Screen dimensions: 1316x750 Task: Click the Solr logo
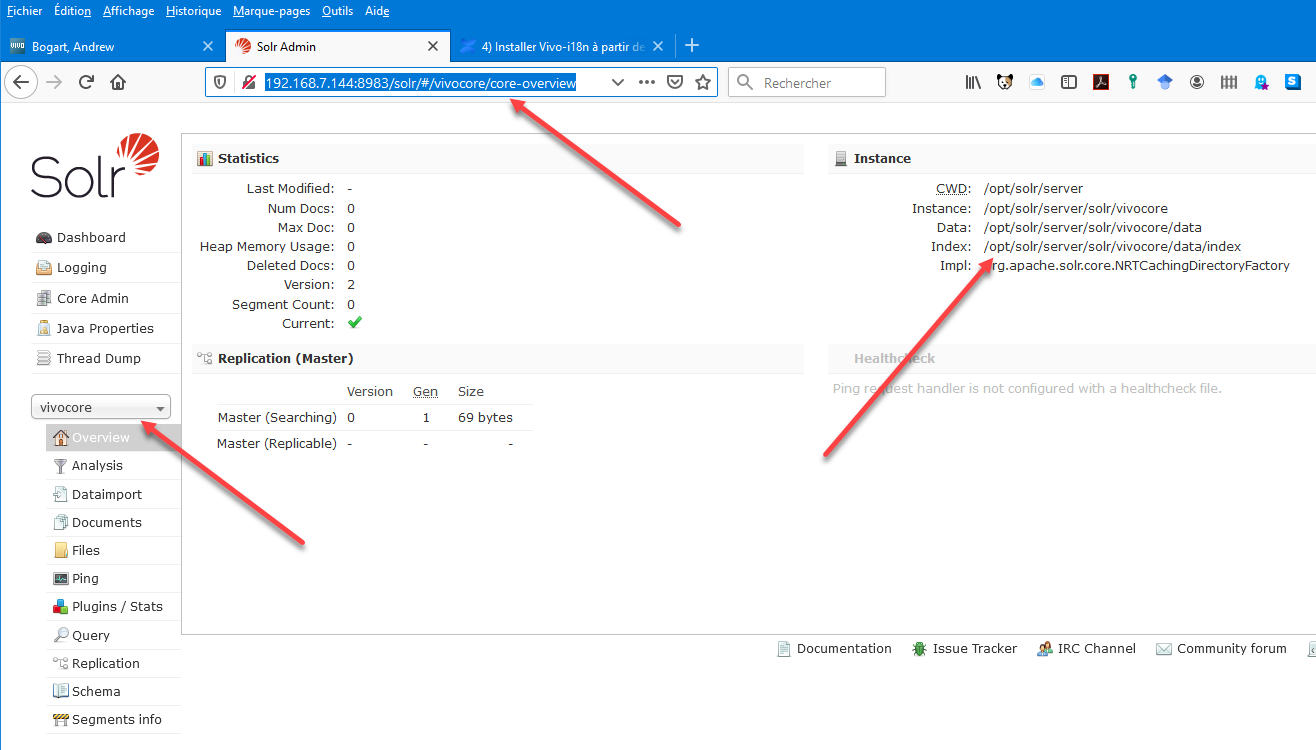(94, 166)
